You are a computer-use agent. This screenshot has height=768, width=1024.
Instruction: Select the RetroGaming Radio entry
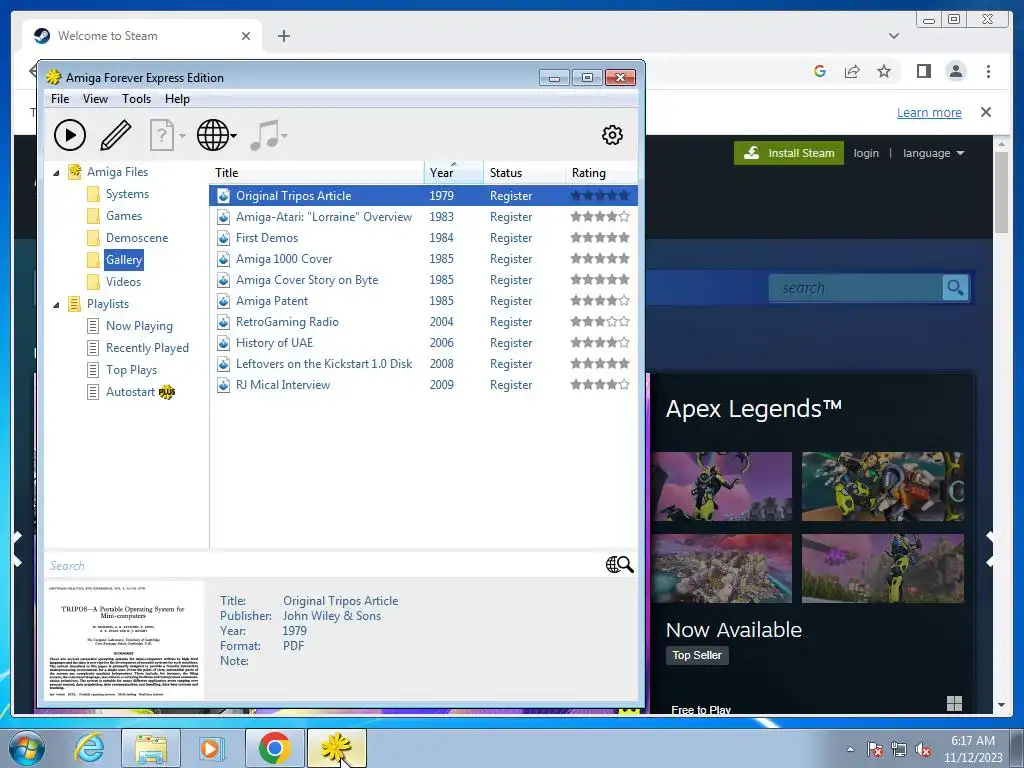(x=423, y=321)
